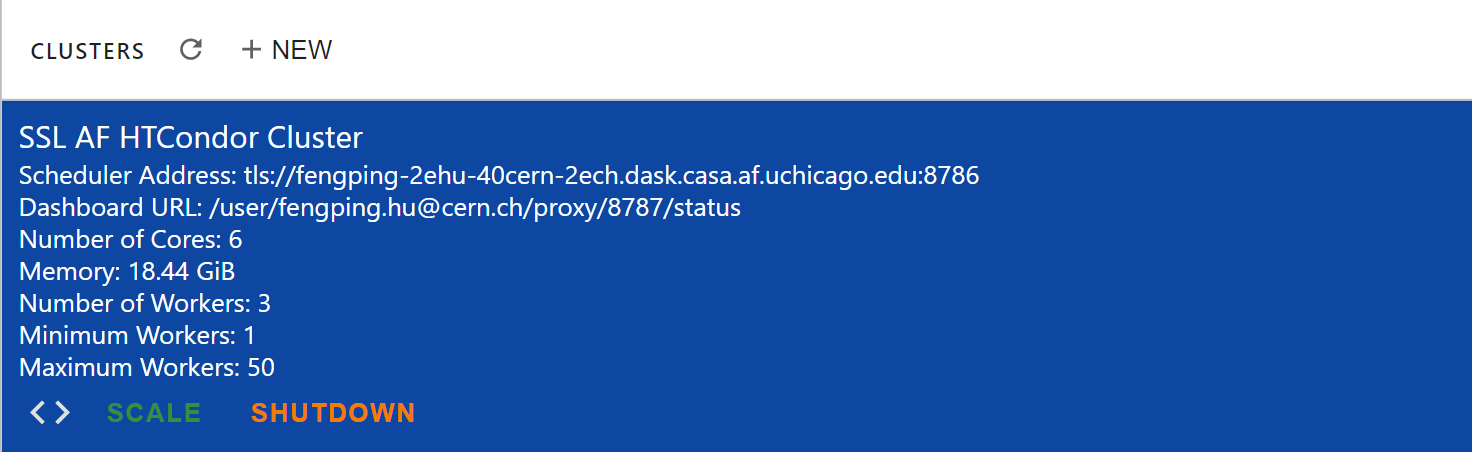Viewport: 1472px width, 452px height.
Task: Select the SSL AF HTCondor Cluster title
Action: coord(191,138)
